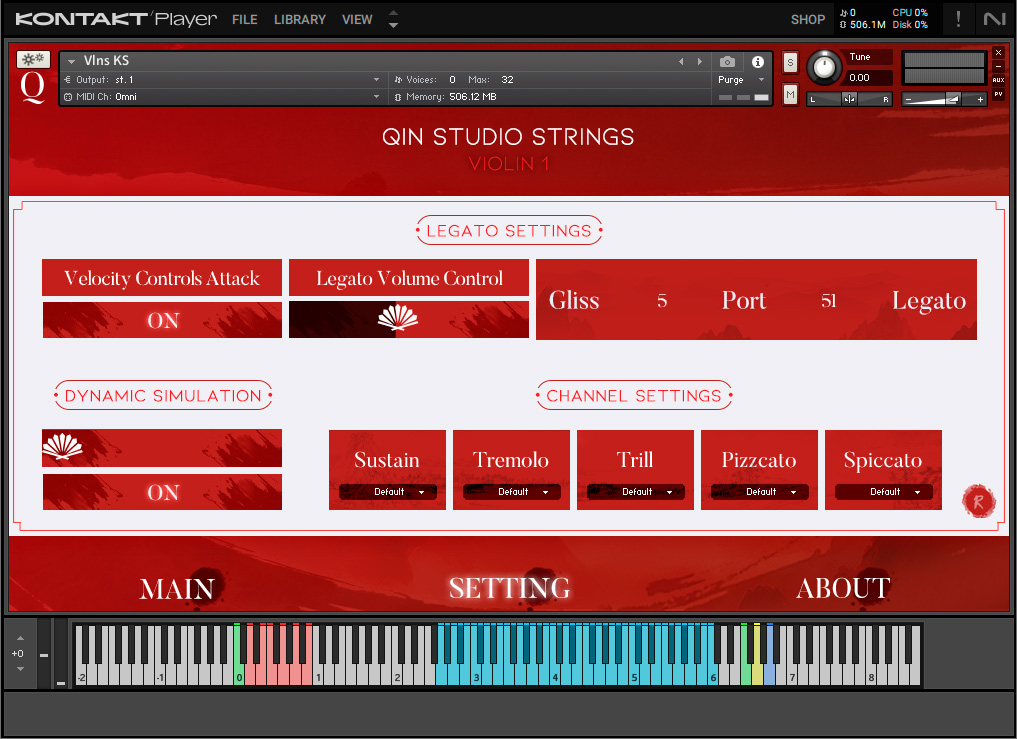Click the Dynamic Simulation slider shell handle
This screenshot has height=739, width=1017.
pos(62,446)
